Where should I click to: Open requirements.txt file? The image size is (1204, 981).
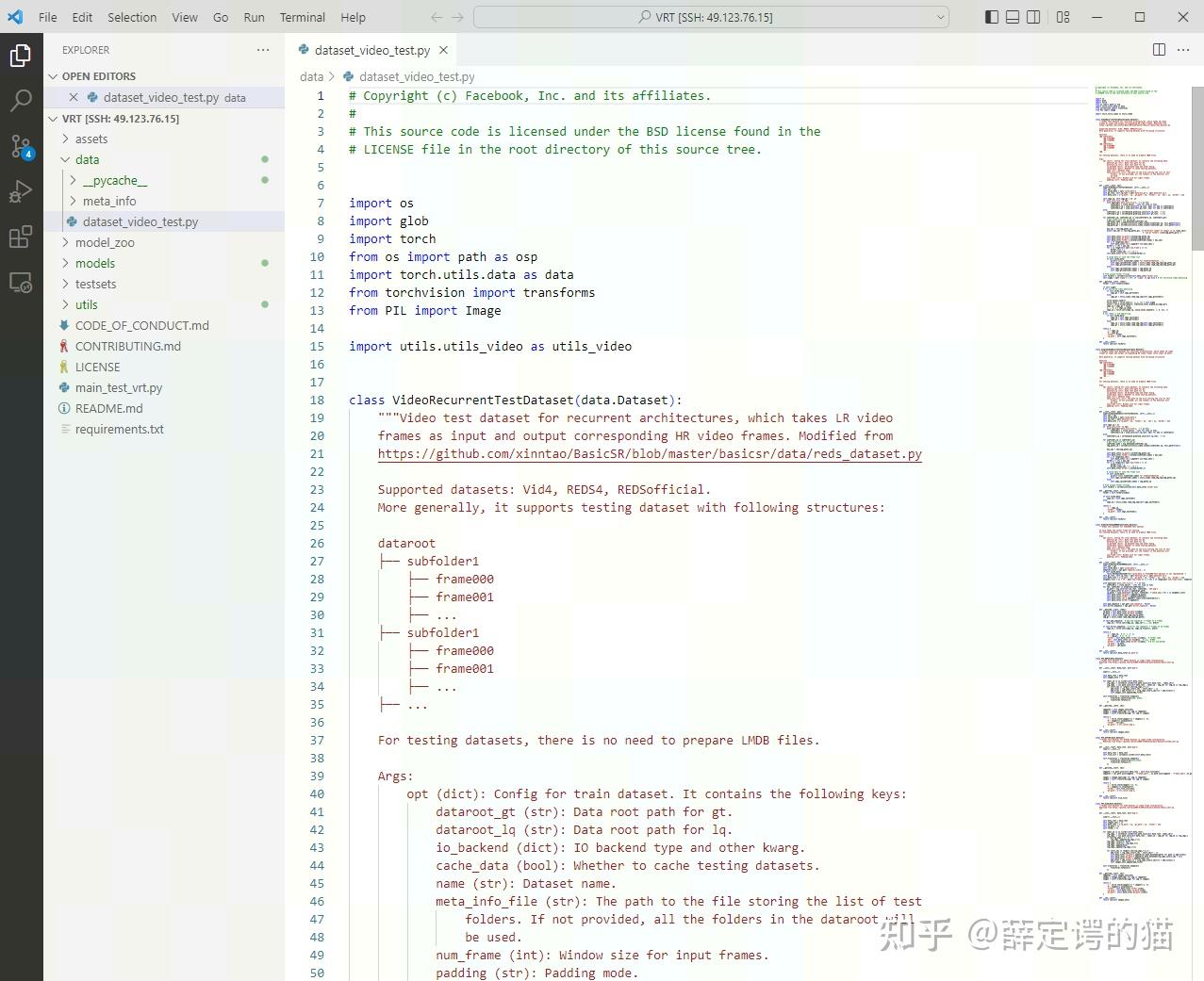click(x=120, y=430)
